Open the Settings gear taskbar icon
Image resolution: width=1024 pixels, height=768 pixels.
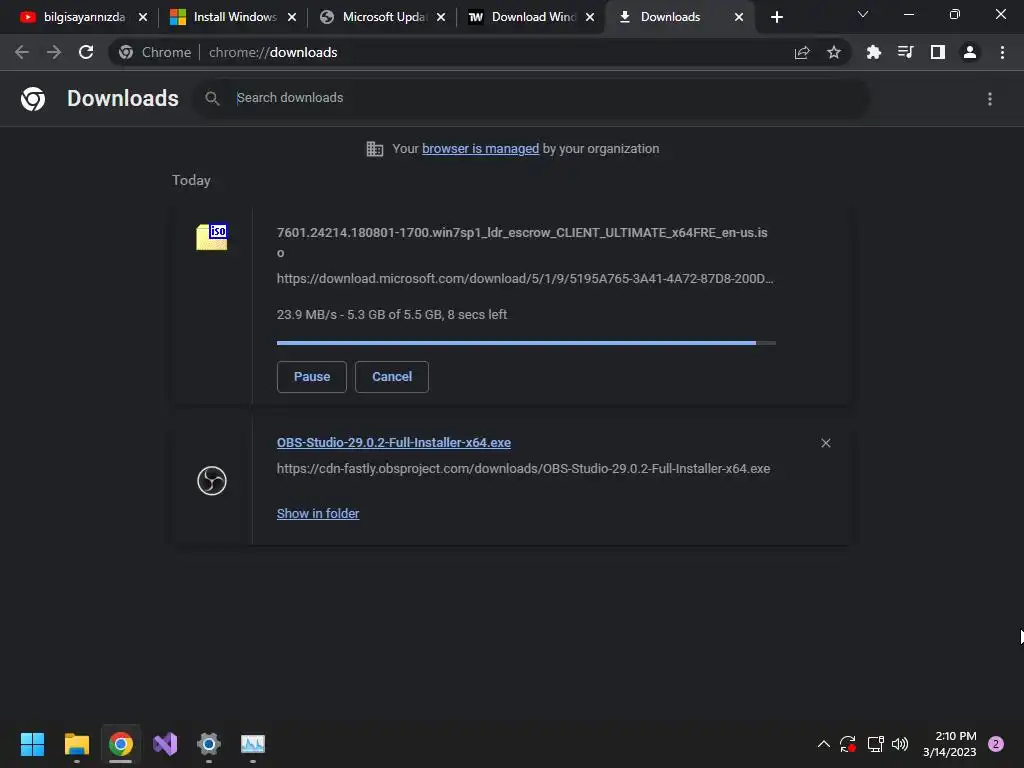(209, 744)
